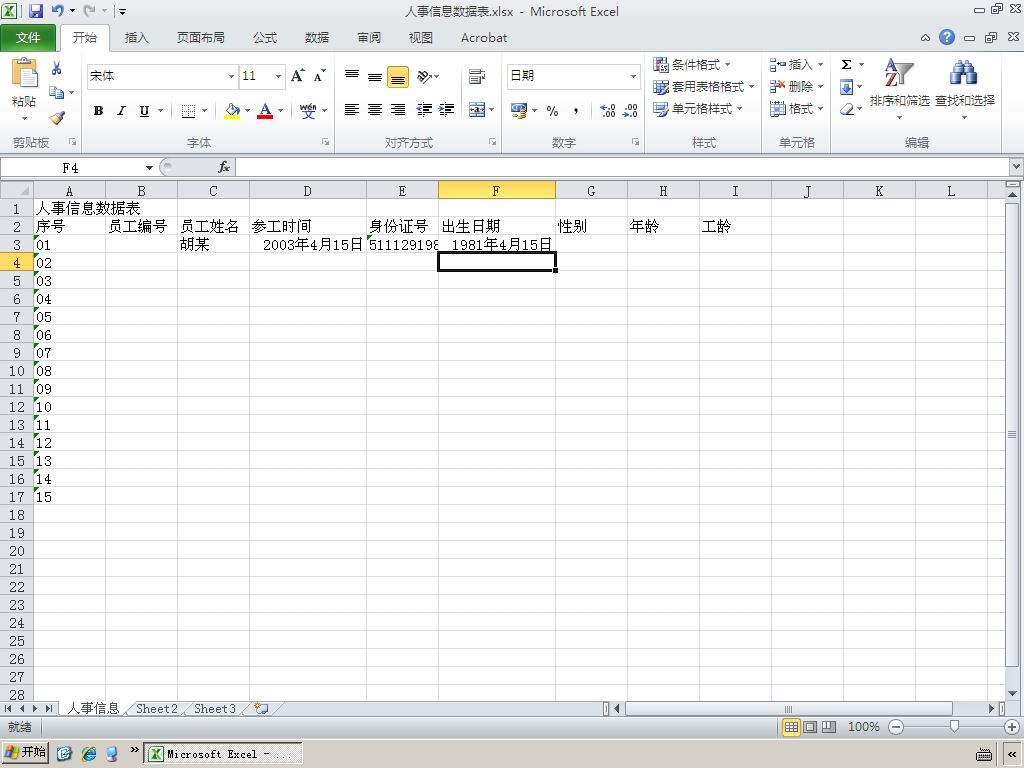The image size is (1024, 768).
Task: Click the insert new worksheet tab icon
Action: (262, 708)
